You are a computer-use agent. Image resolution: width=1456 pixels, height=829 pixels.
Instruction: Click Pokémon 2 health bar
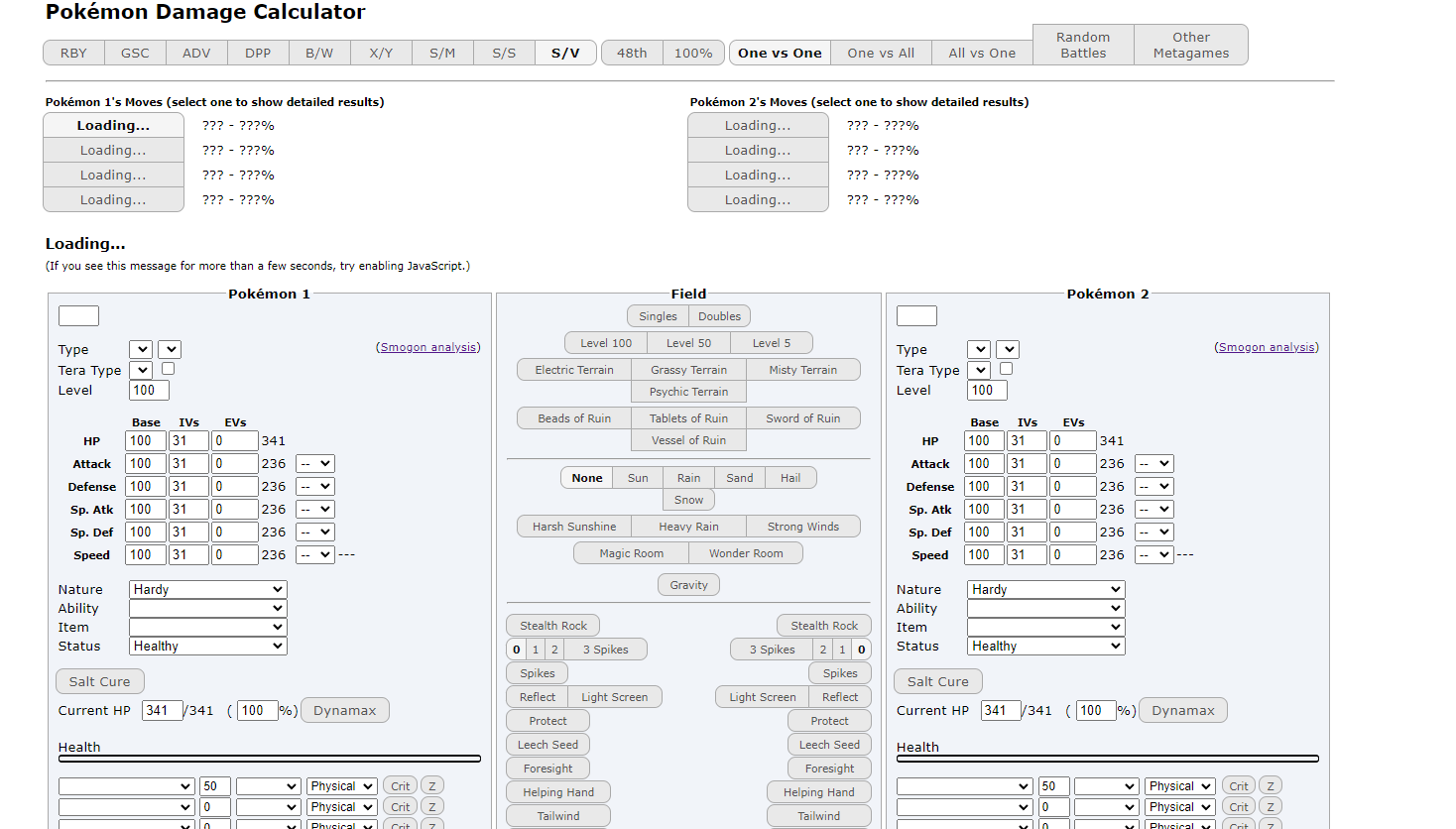click(1108, 759)
